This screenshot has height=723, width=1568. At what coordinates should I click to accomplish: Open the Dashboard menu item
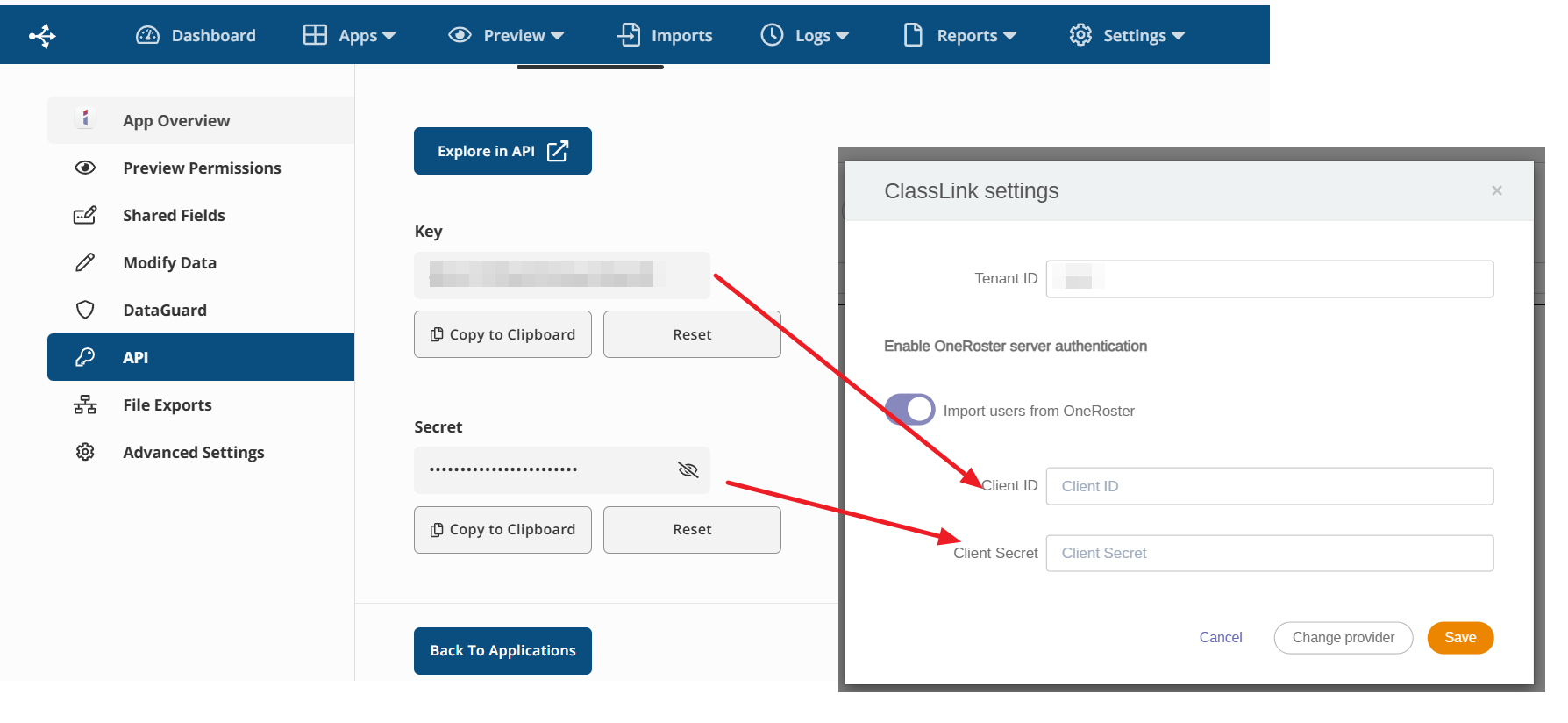point(196,35)
